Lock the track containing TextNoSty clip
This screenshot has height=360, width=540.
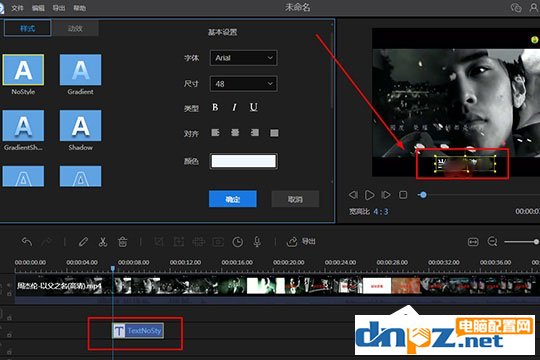tap(9, 335)
